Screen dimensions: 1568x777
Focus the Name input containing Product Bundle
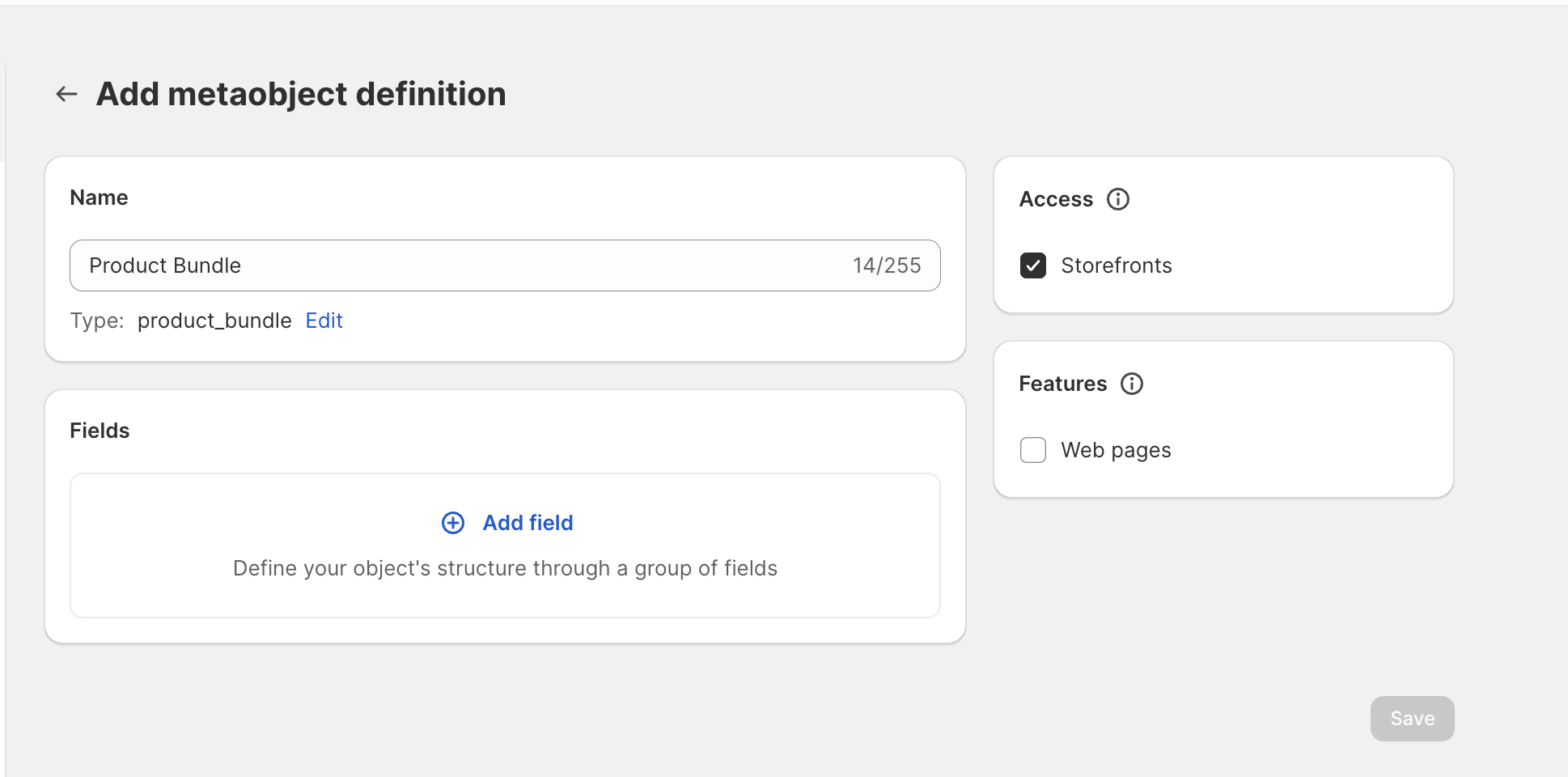pos(453,265)
